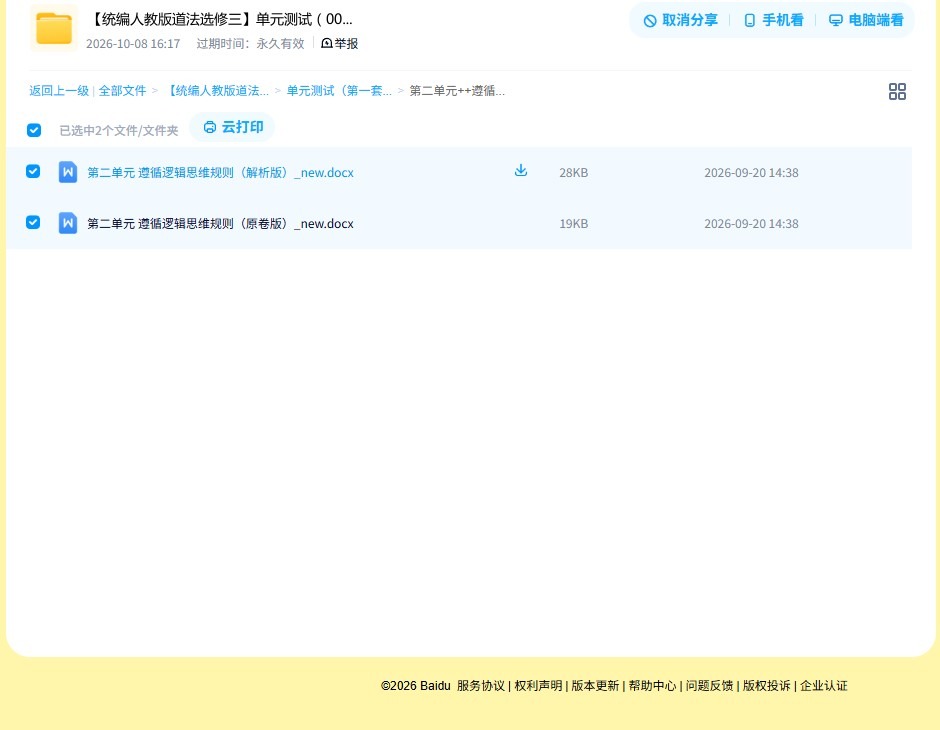Click the yellow shared folder icon
The height and width of the screenshot is (730, 940).
click(x=54, y=28)
